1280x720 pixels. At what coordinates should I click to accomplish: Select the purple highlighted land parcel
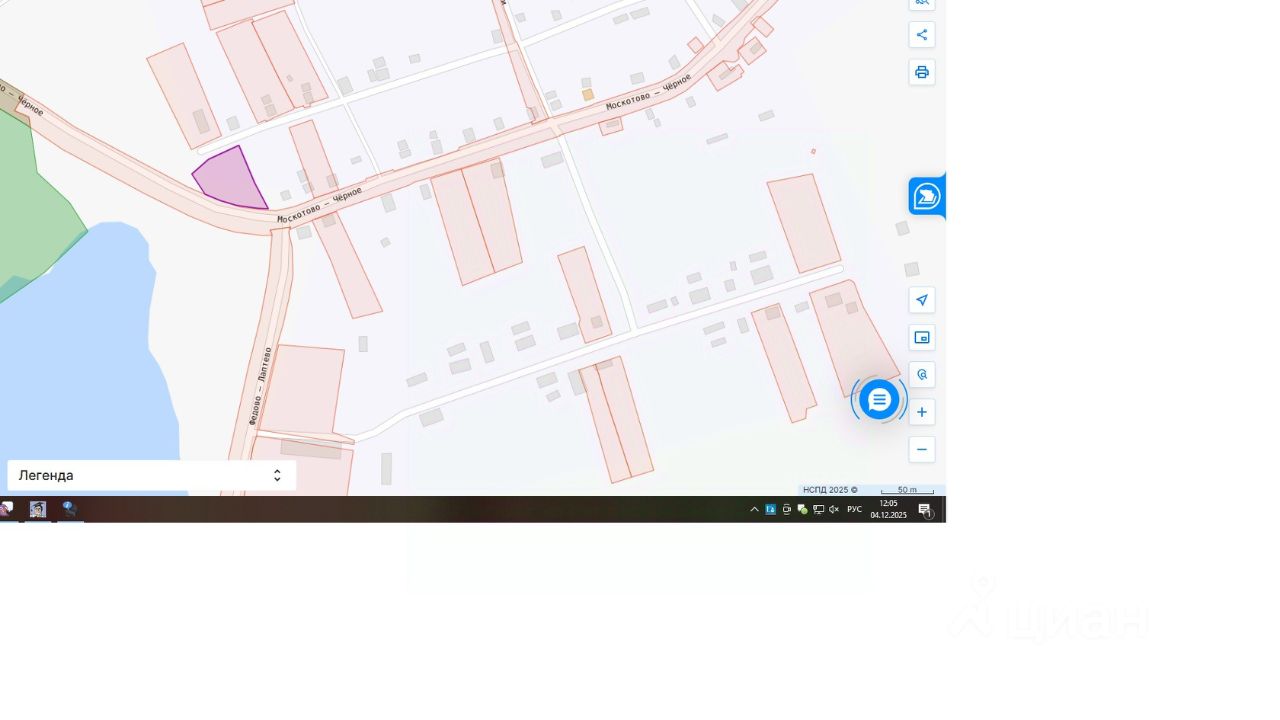[x=229, y=180]
